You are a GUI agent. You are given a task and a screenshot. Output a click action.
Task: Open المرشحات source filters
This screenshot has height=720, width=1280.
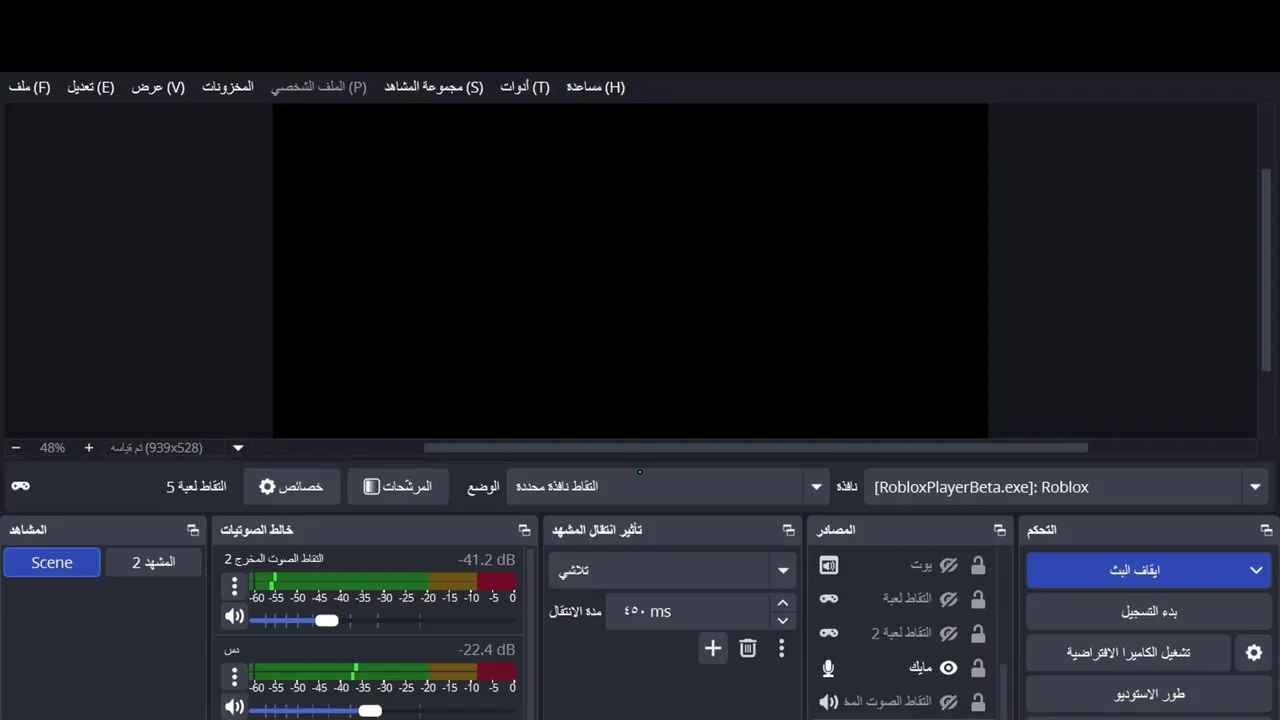pyautogui.click(x=397, y=487)
